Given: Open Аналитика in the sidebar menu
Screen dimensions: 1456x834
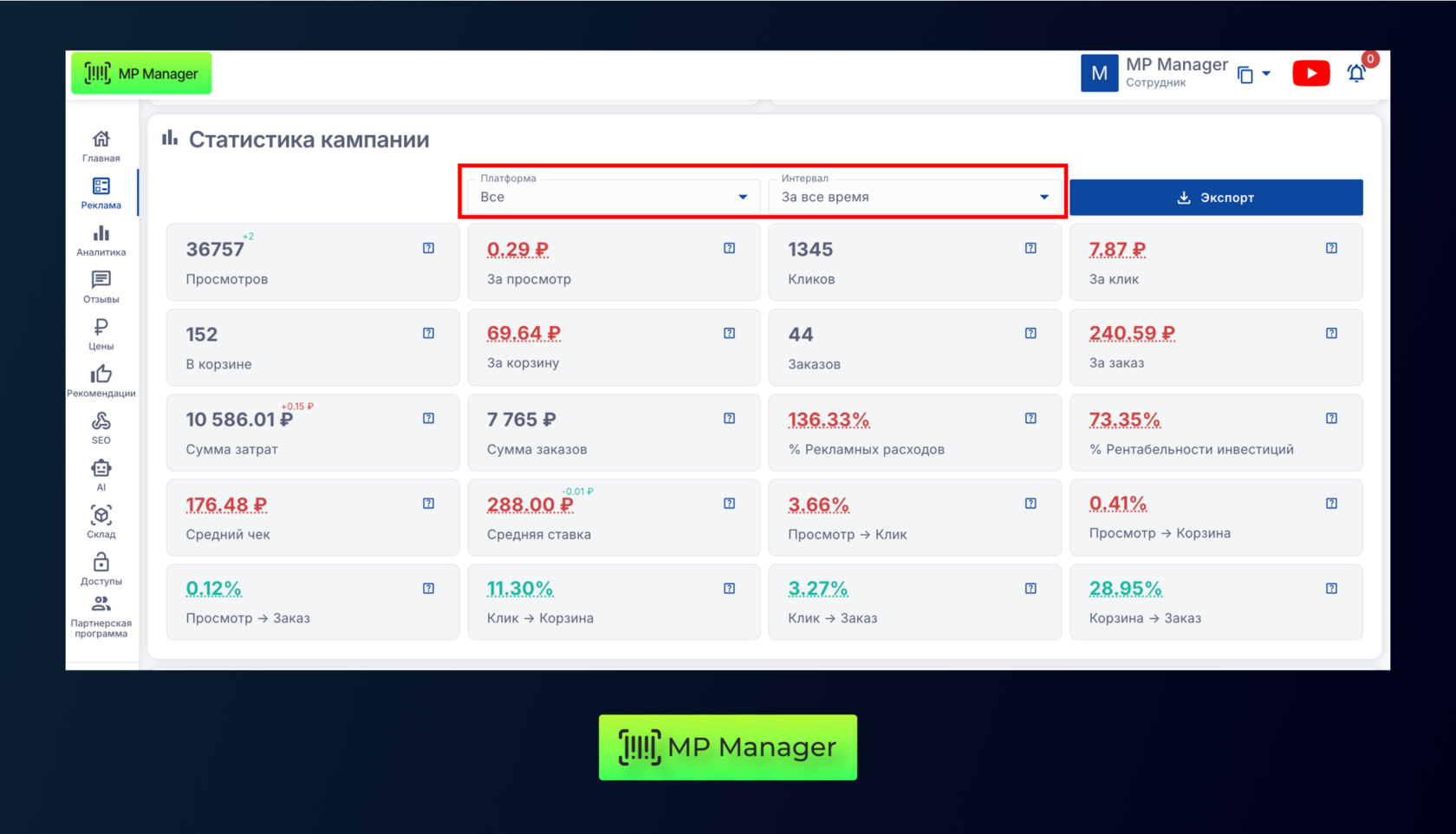Looking at the screenshot, I should click(101, 240).
